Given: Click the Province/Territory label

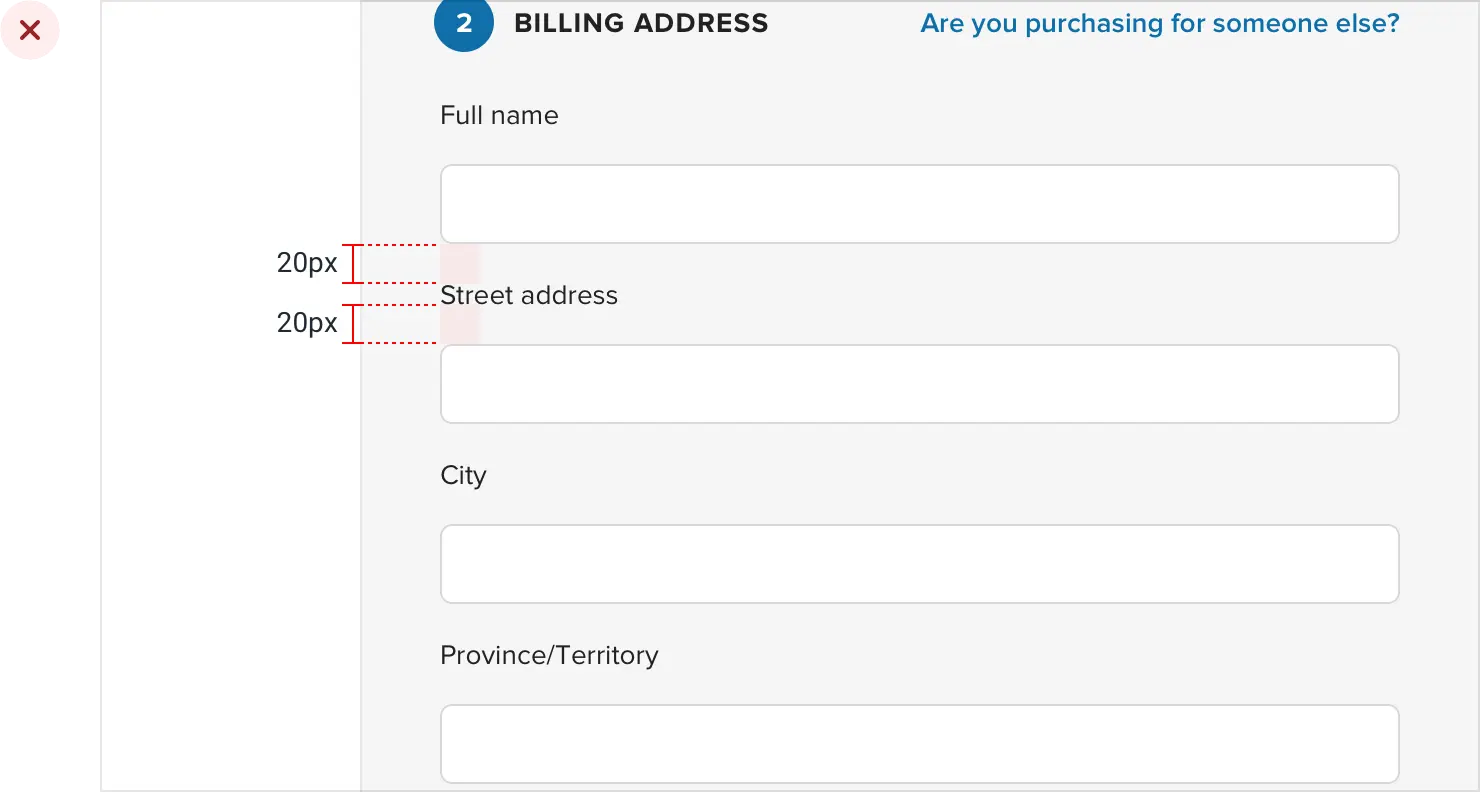Looking at the screenshot, I should 549,655.
